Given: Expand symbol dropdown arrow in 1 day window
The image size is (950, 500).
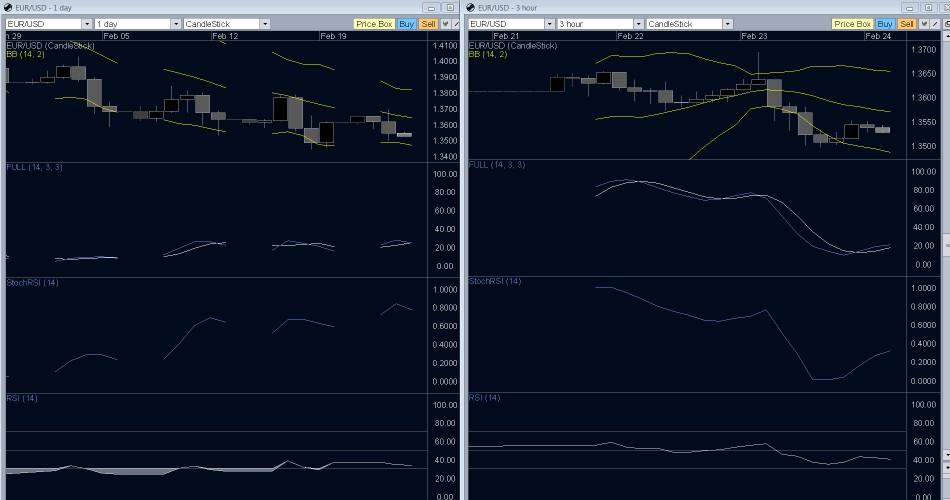Looking at the screenshot, I should click(87, 24).
